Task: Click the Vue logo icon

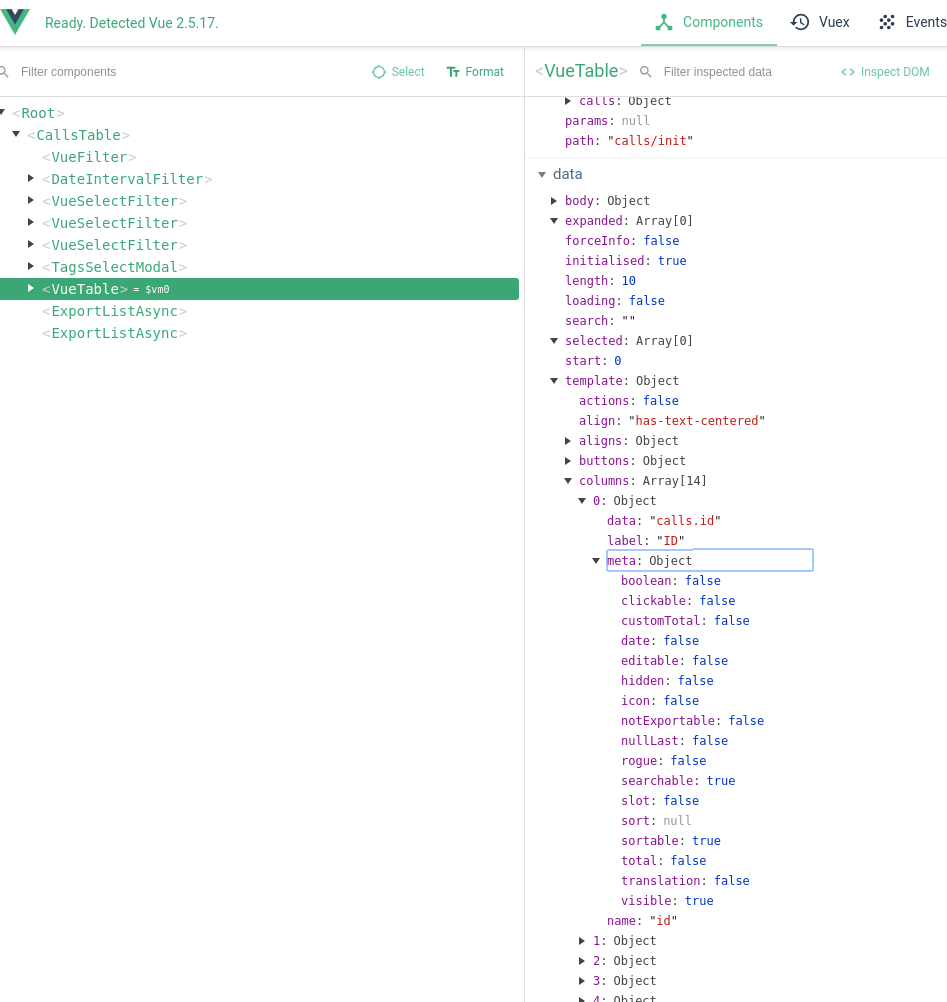Action: [x=16, y=20]
